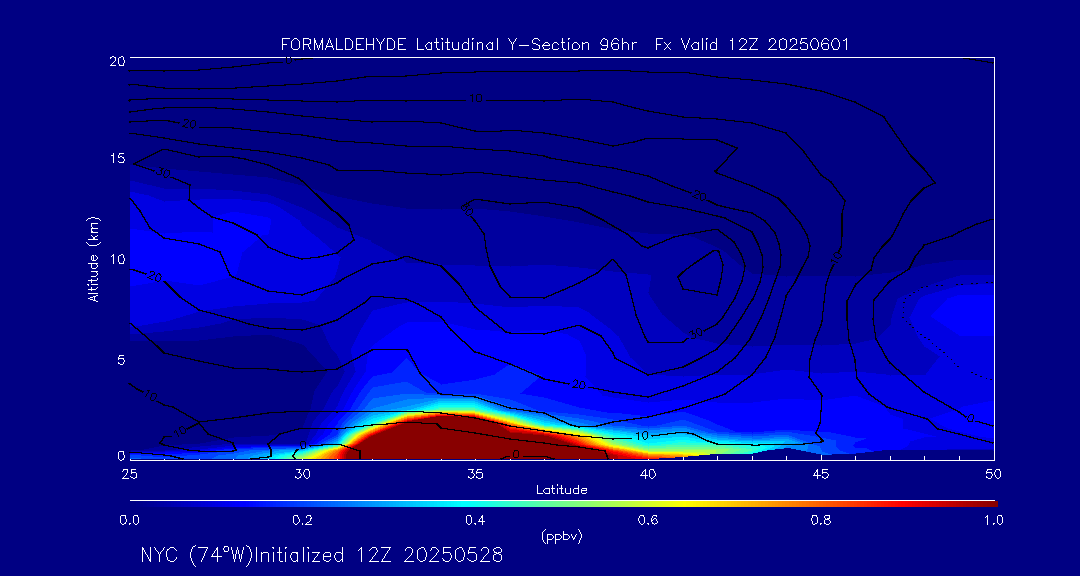Click the latitude tick label "30"
The image size is (1080, 576).
[302, 473]
